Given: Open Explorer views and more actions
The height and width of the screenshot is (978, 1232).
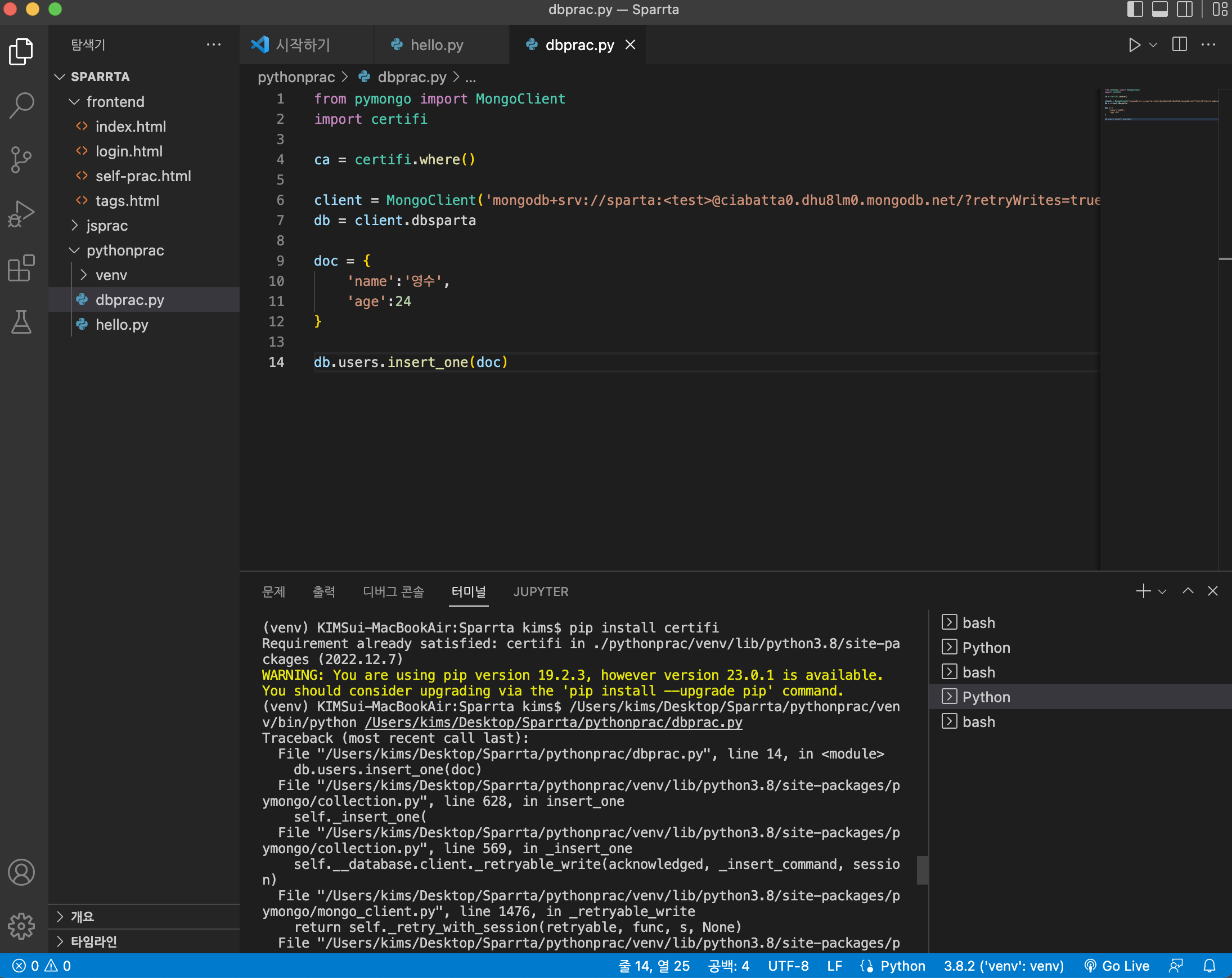Looking at the screenshot, I should [214, 45].
